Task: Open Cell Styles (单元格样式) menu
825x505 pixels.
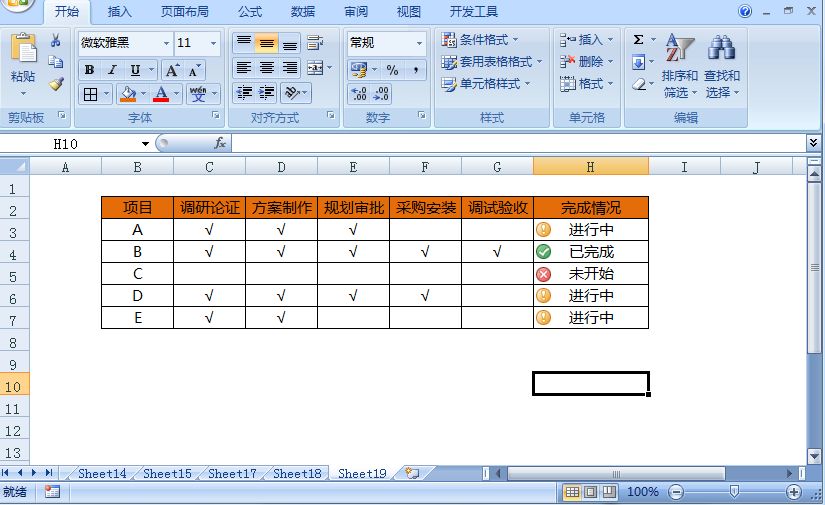Action: [x=486, y=84]
